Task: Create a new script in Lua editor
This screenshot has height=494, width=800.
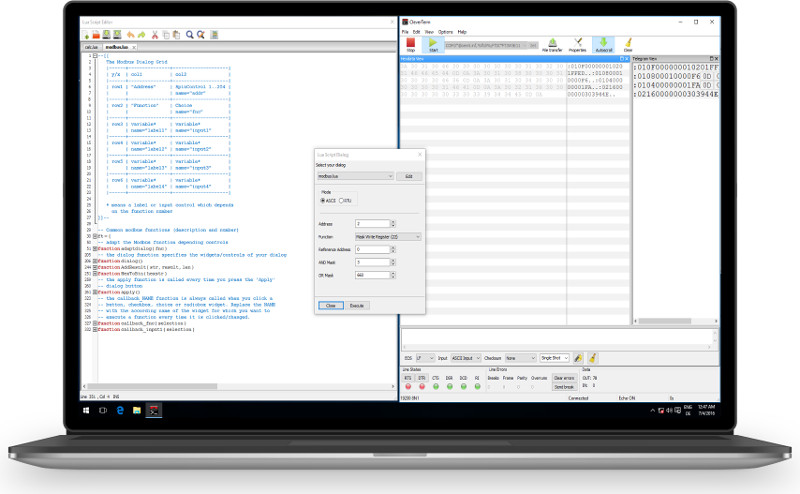Action: tap(86, 35)
